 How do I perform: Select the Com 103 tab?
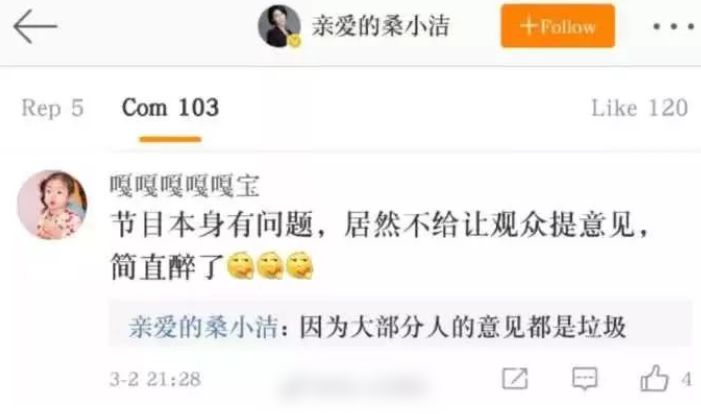pos(170,108)
